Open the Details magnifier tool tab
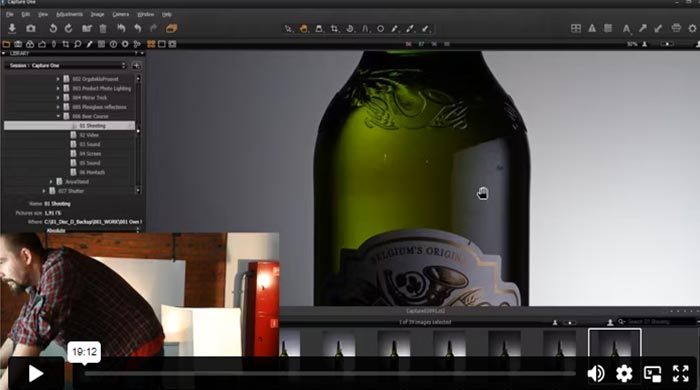The image size is (700, 390). click(78, 44)
